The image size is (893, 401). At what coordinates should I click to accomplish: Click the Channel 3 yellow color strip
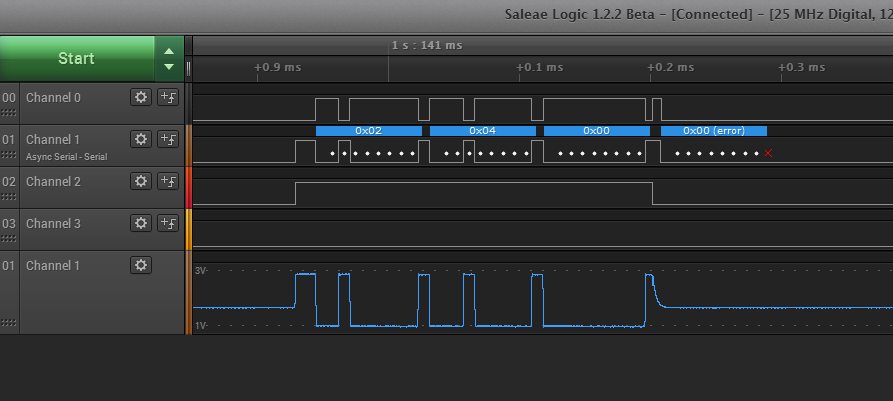coord(189,230)
